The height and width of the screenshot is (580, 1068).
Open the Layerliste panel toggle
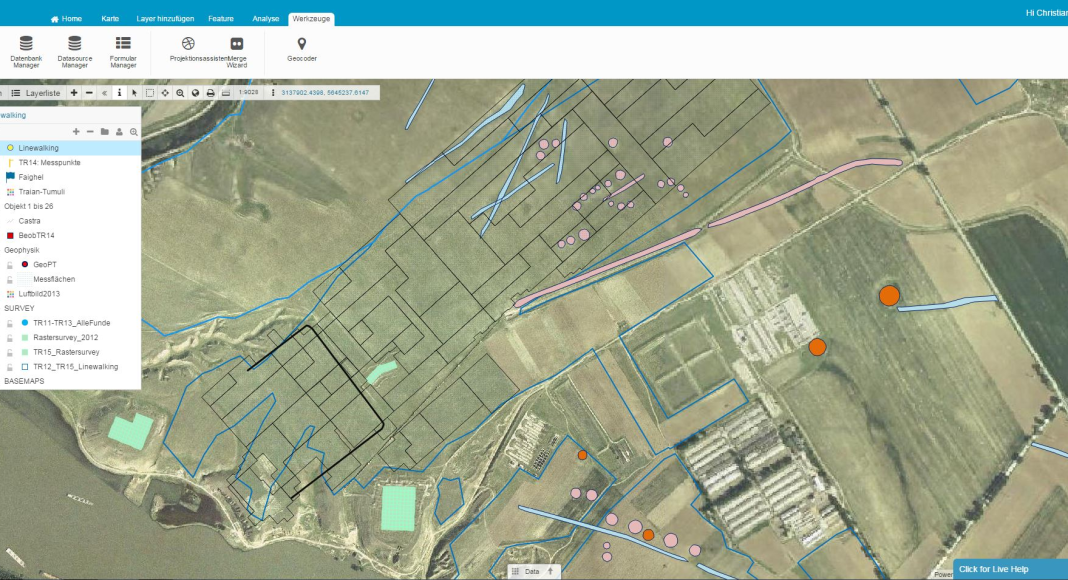35,93
